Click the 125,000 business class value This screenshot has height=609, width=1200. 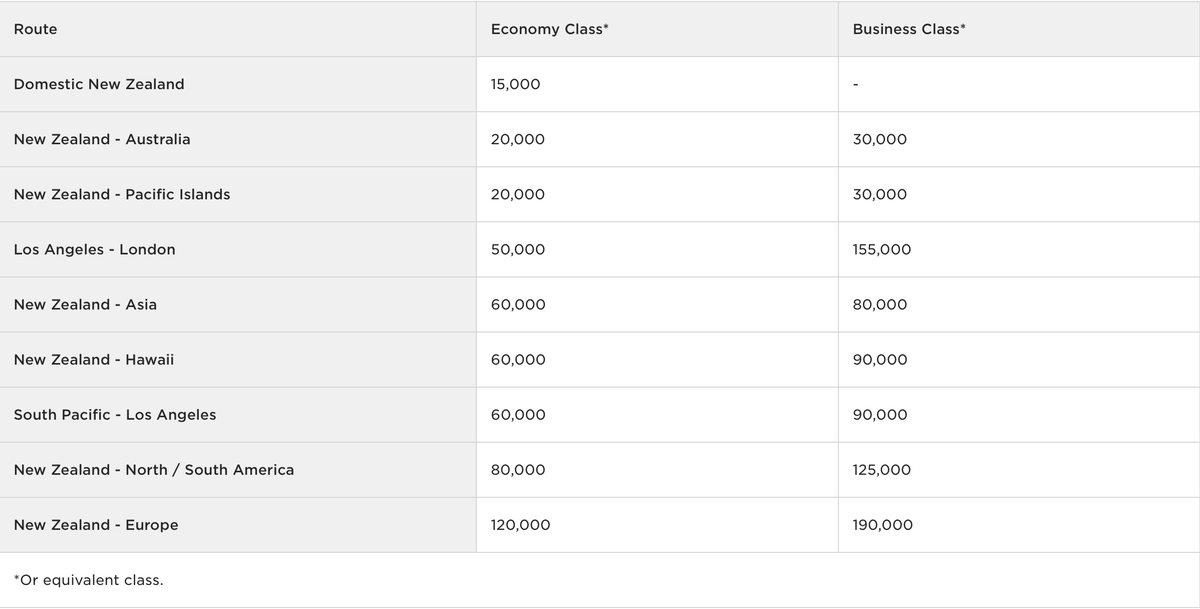tap(882, 469)
